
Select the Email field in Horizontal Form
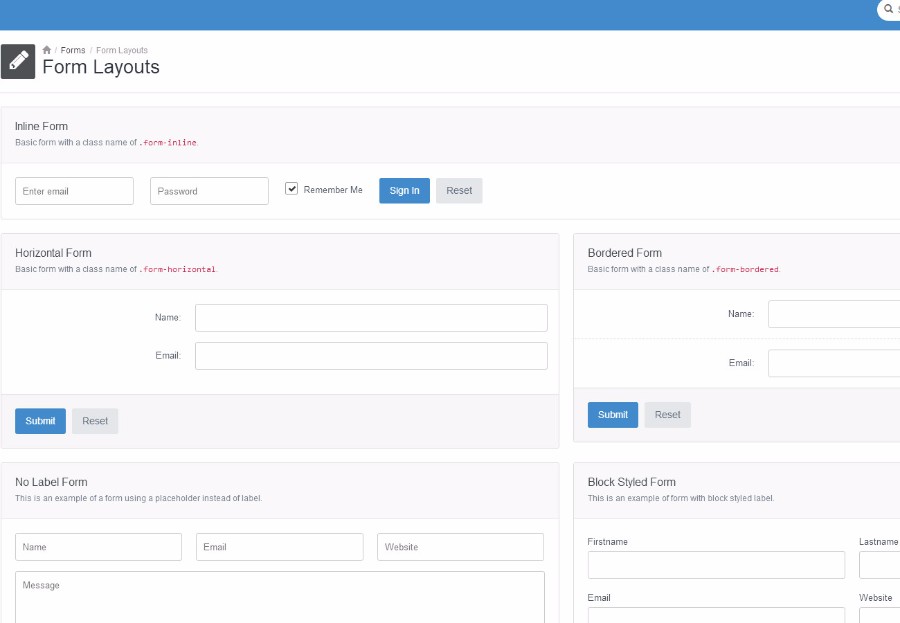click(371, 356)
